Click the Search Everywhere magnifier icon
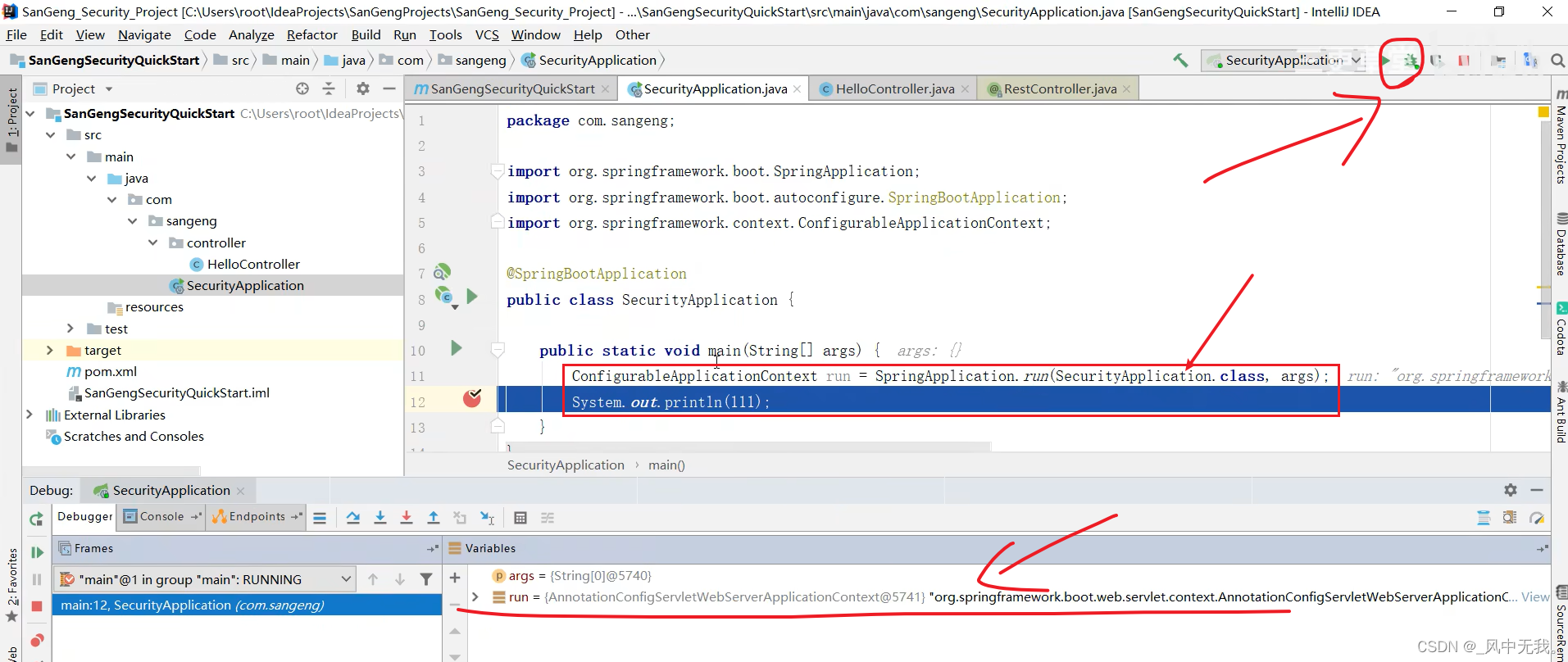Image resolution: width=1568 pixels, height=662 pixels. click(1557, 61)
